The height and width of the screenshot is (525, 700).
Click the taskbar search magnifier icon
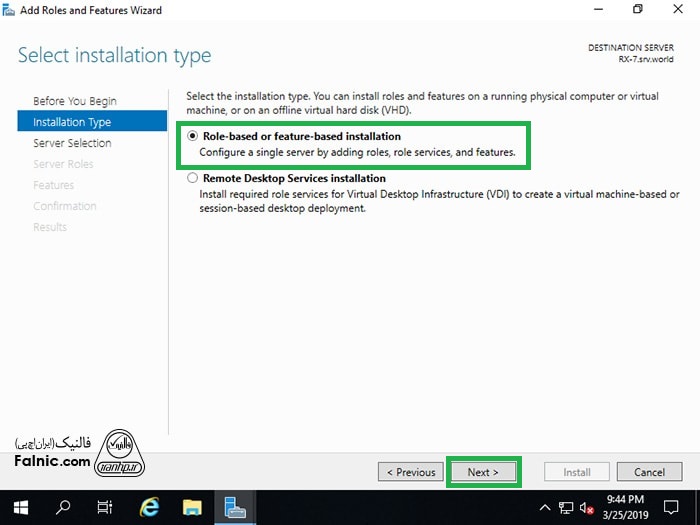[63, 507]
